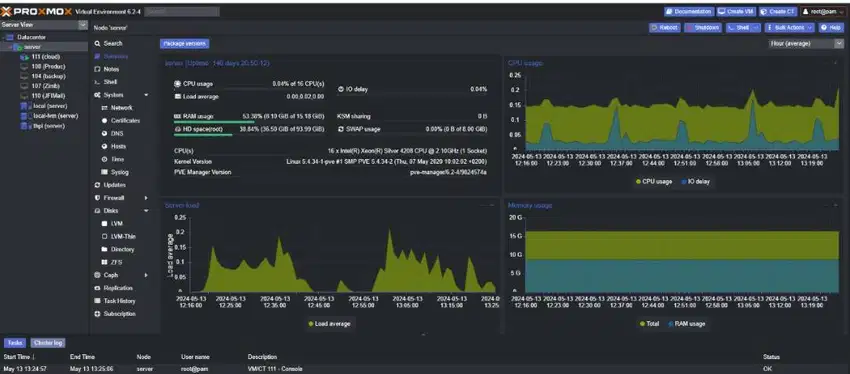Click the Create CT button
The width and height of the screenshot is (850, 374).
[x=778, y=11]
